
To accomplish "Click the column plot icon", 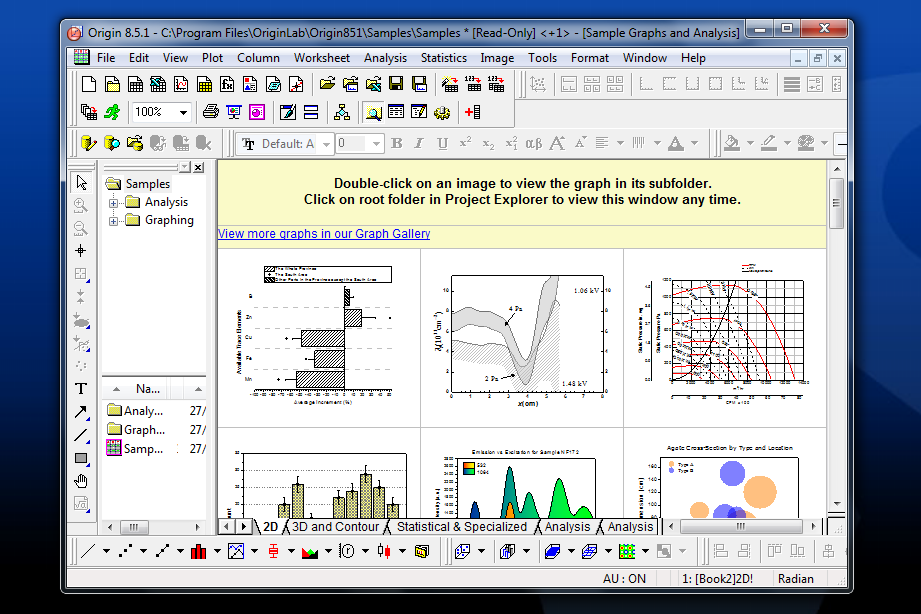I will [x=198, y=551].
